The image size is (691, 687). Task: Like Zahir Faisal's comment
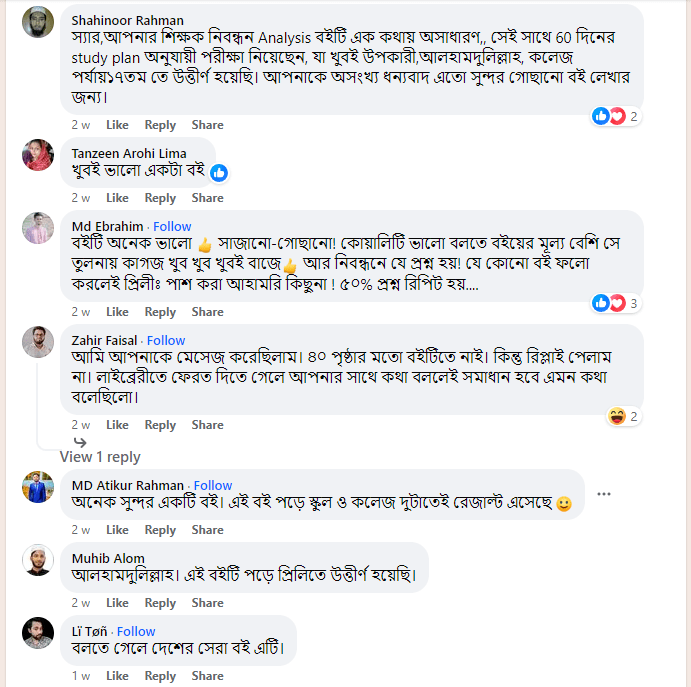117,425
